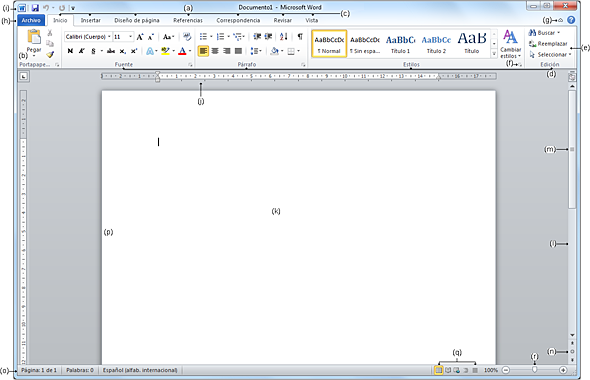Screen dimensions: 590x380
Task: Toggle show paragraph marks ¶
Action: click(x=300, y=36)
